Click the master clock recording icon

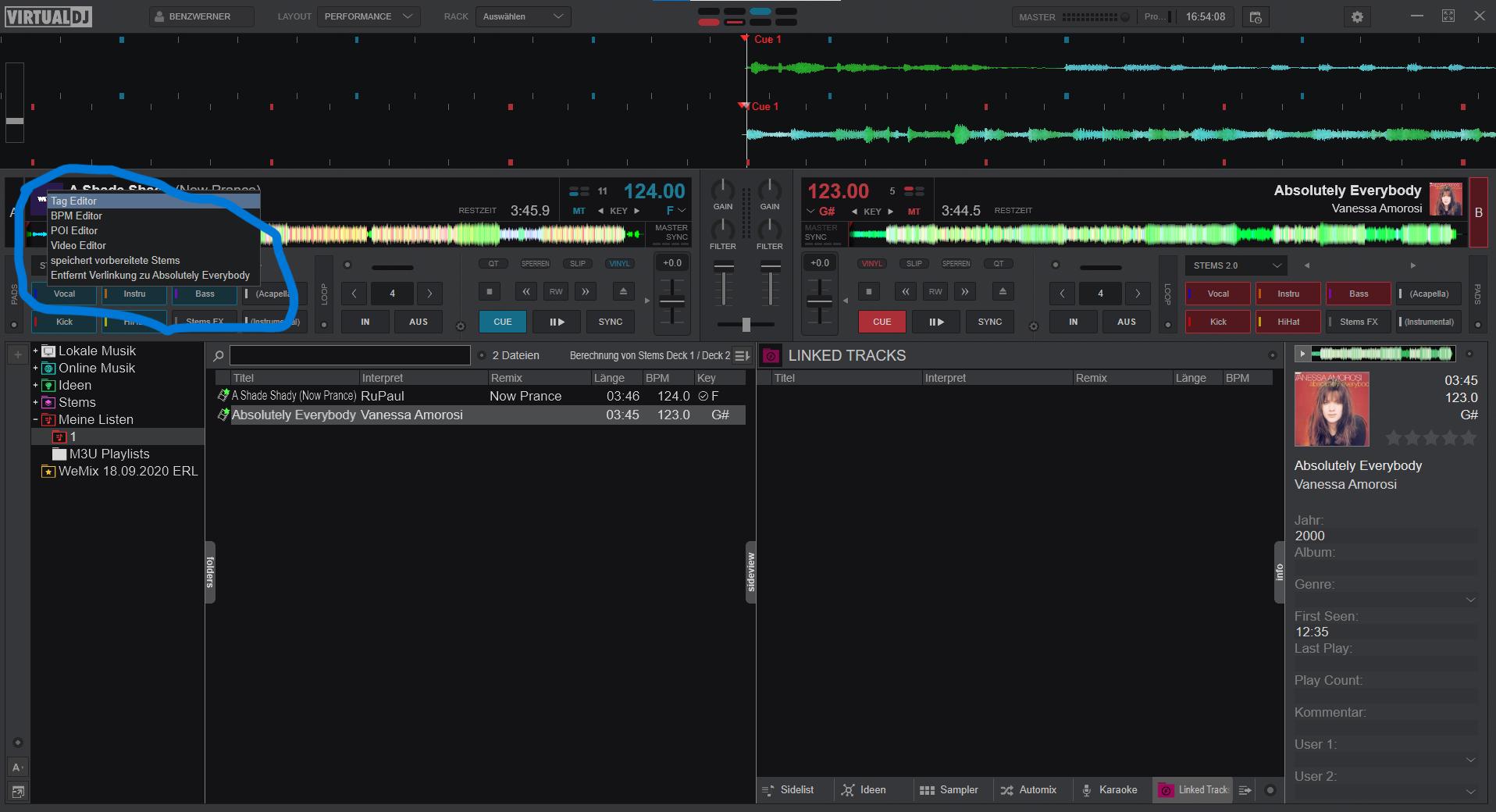tap(1256, 16)
